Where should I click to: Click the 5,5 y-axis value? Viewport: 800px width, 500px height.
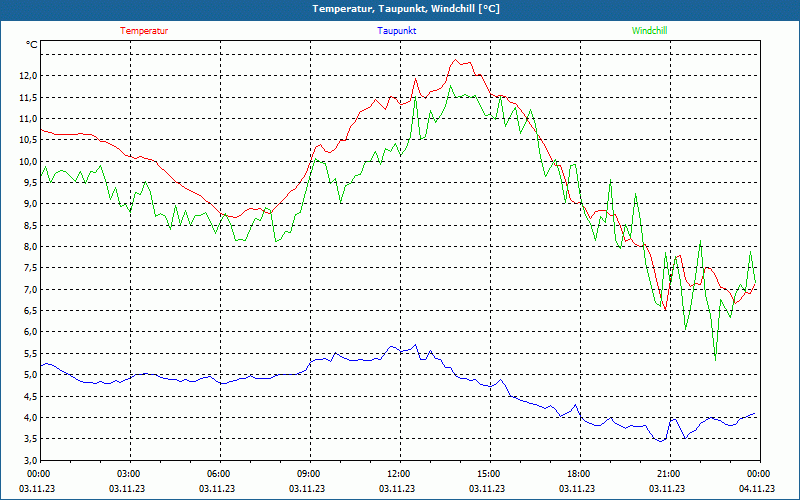[x=30, y=354]
